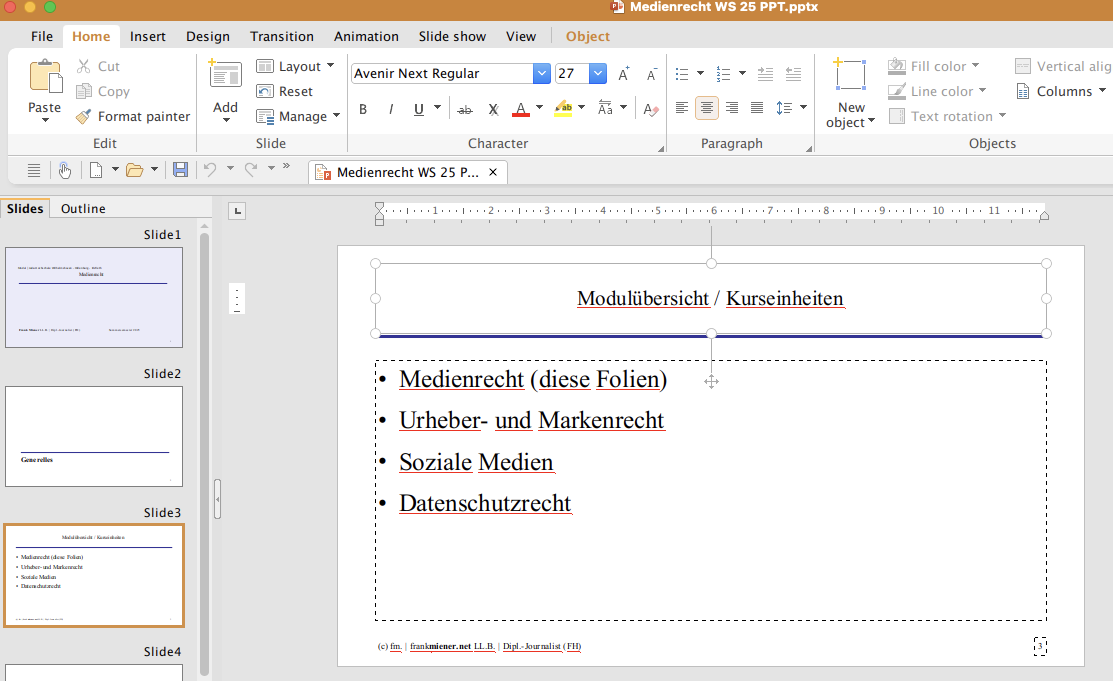Click the touch mode hand icon
1113x681 pixels.
pos(65,170)
